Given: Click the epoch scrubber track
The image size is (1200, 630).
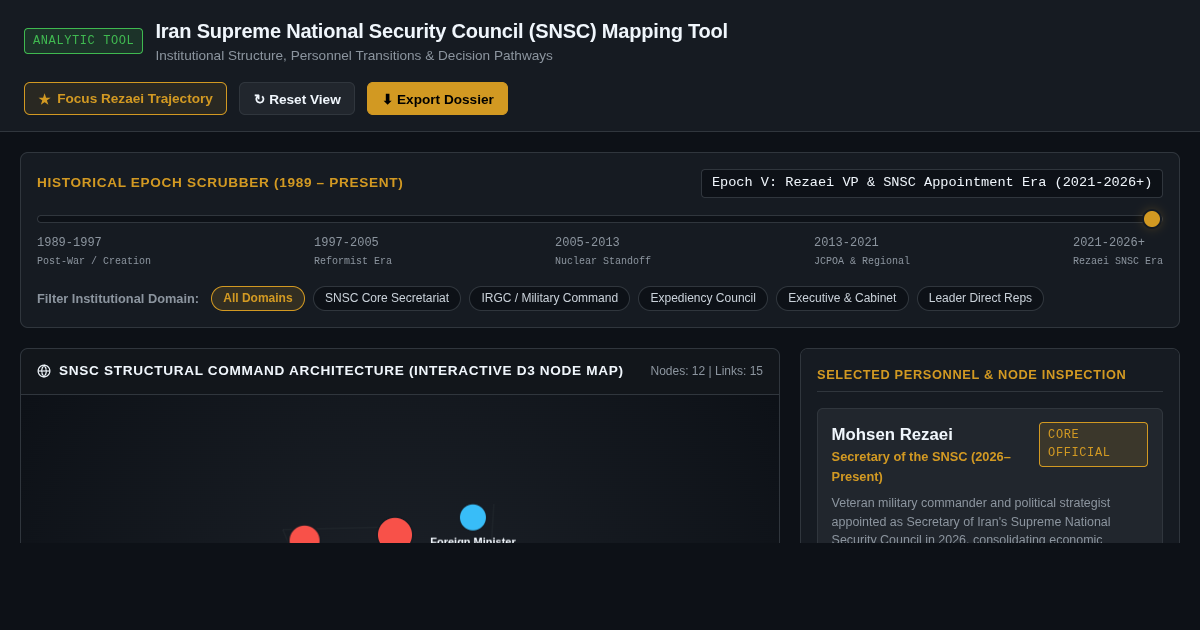Looking at the screenshot, I should click(600, 219).
